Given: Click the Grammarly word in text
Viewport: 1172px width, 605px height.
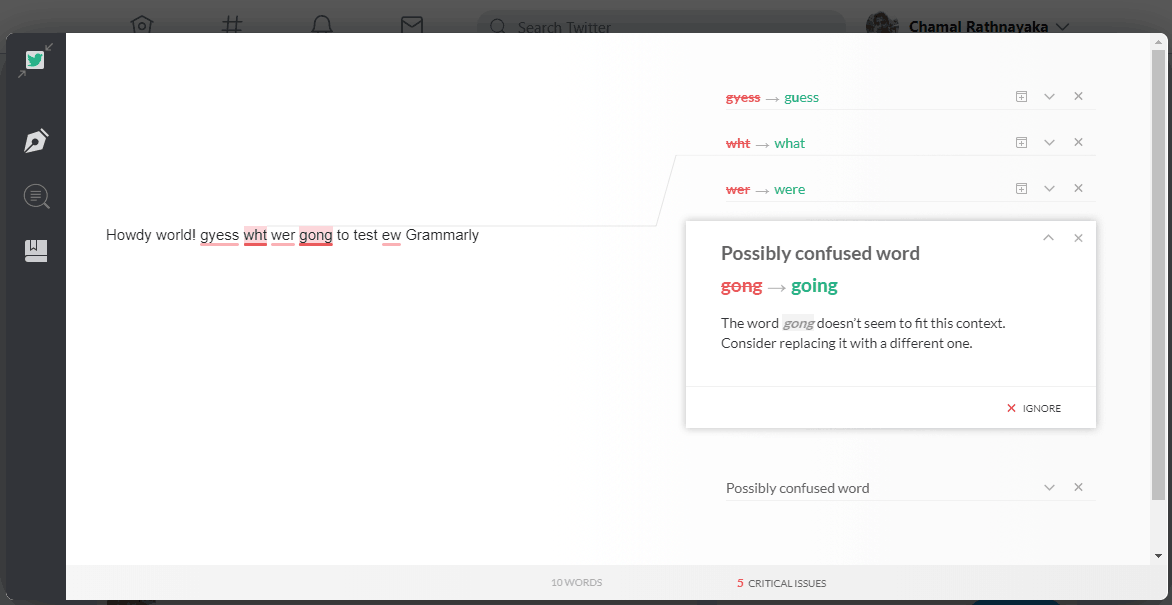Looking at the screenshot, I should tap(442, 236).
